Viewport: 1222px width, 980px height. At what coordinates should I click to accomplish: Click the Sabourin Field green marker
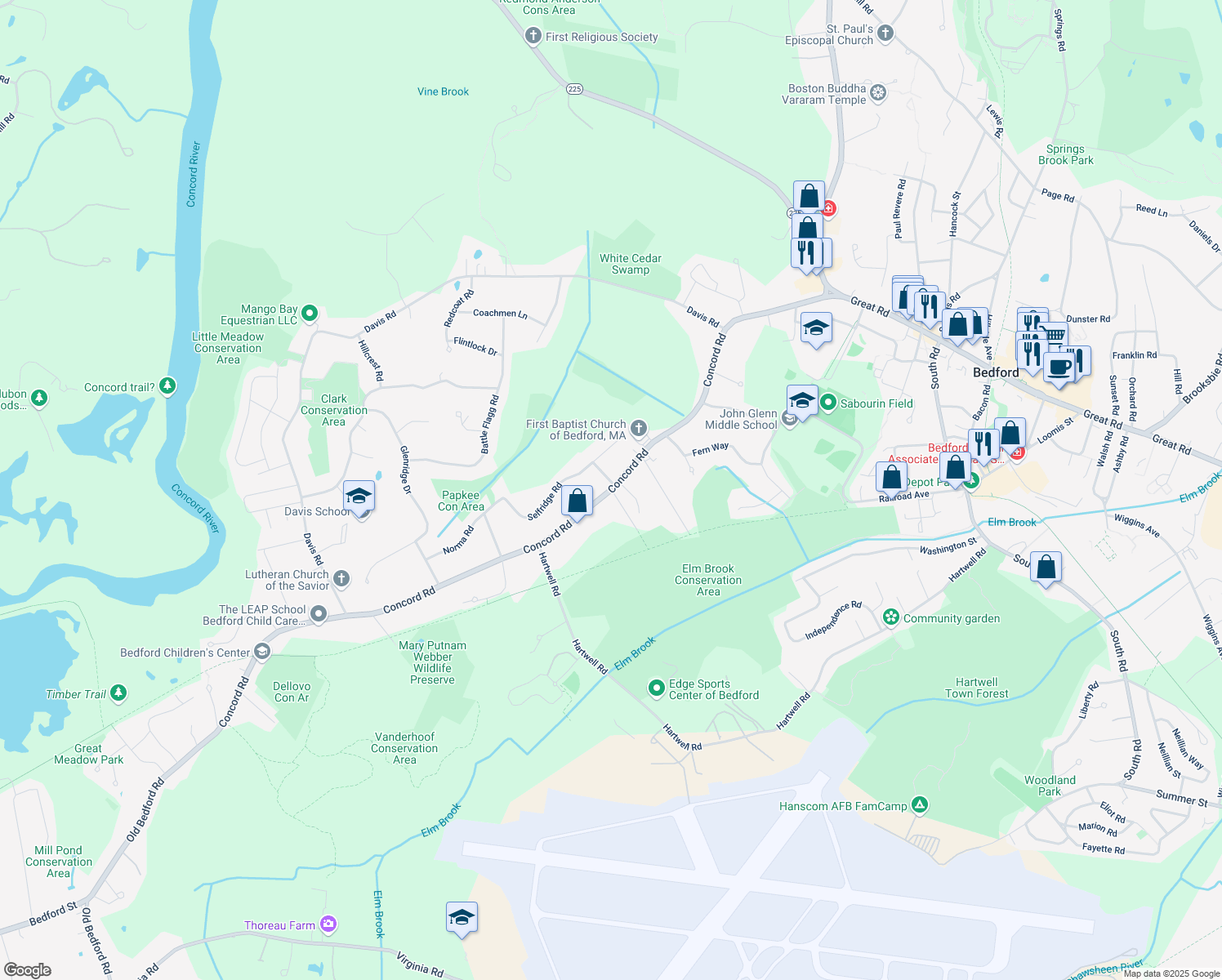pyautogui.click(x=828, y=403)
